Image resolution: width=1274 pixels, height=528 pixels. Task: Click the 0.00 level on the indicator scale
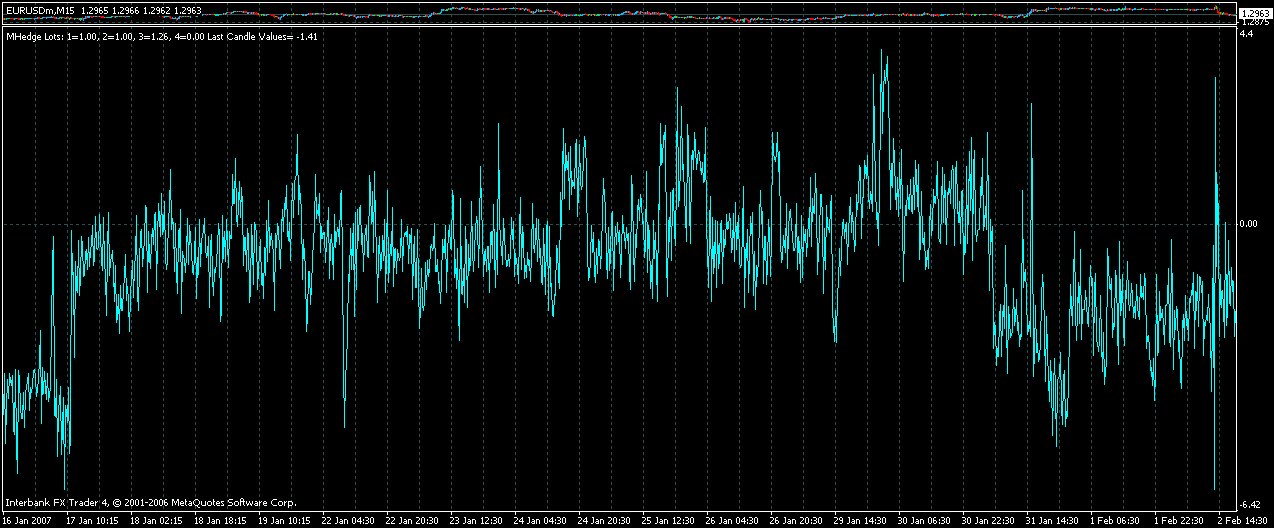(1251, 224)
